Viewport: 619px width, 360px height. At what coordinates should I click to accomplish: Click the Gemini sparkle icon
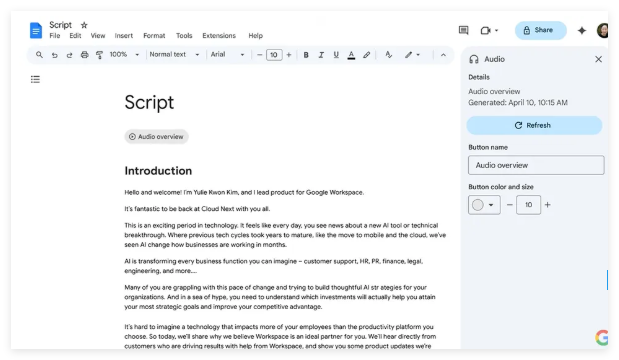581,30
